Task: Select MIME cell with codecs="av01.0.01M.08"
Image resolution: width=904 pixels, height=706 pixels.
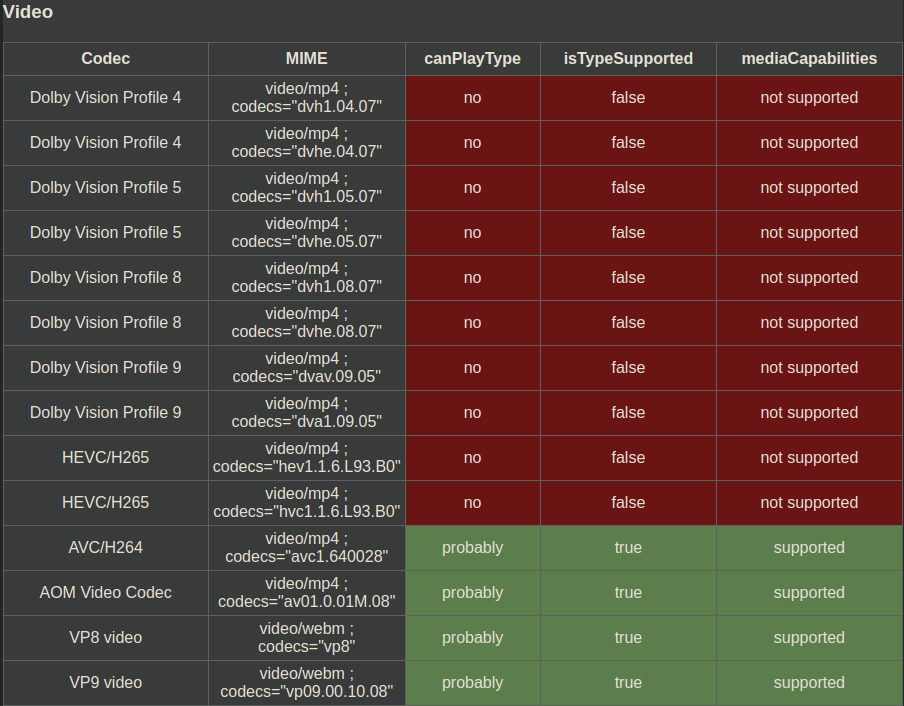Action: click(307, 592)
